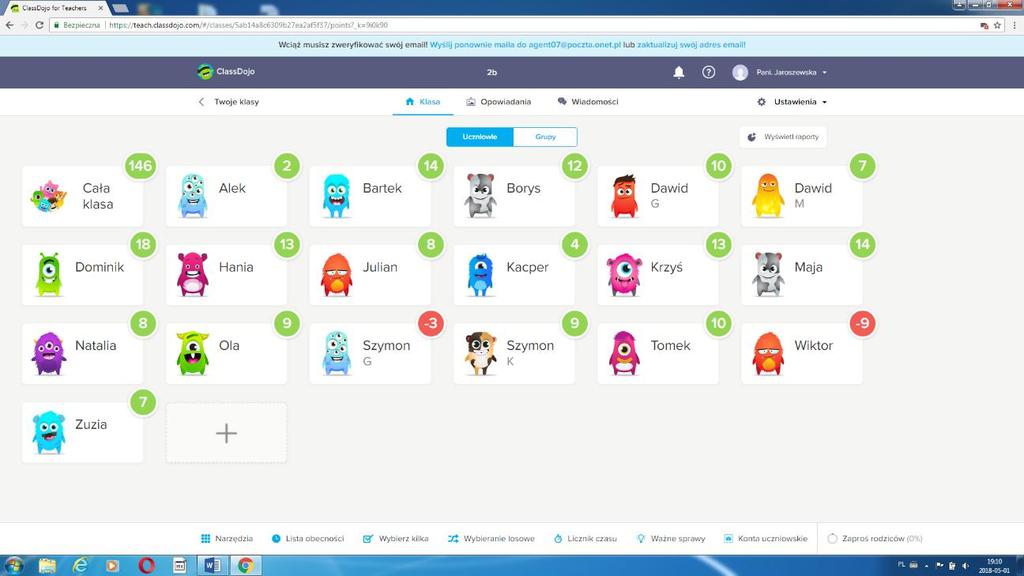This screenshot has width=1024, height=576.
Task: Click Zuzia's cyan monster avatar
Action: point(49,432)
